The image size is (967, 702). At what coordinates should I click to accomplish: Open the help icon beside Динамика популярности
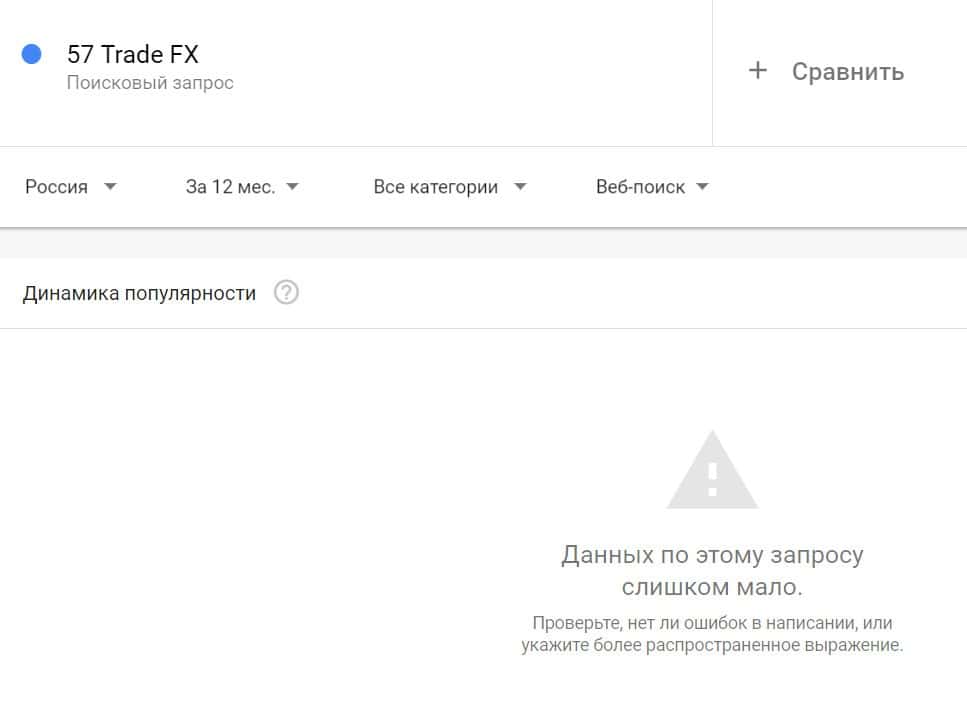click(286, 292)
